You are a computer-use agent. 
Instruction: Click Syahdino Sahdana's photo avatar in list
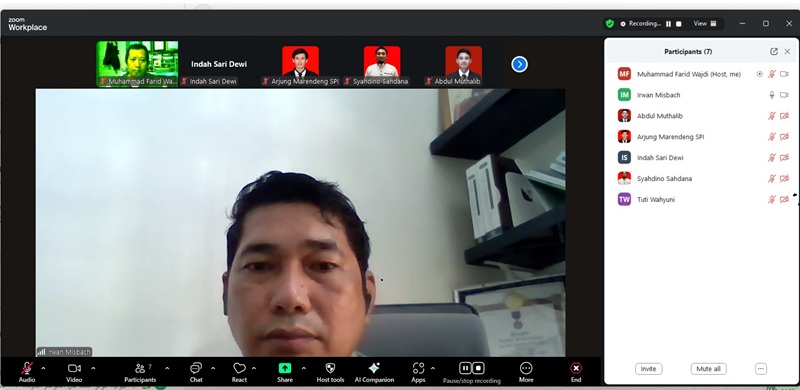tap(624, 179)
